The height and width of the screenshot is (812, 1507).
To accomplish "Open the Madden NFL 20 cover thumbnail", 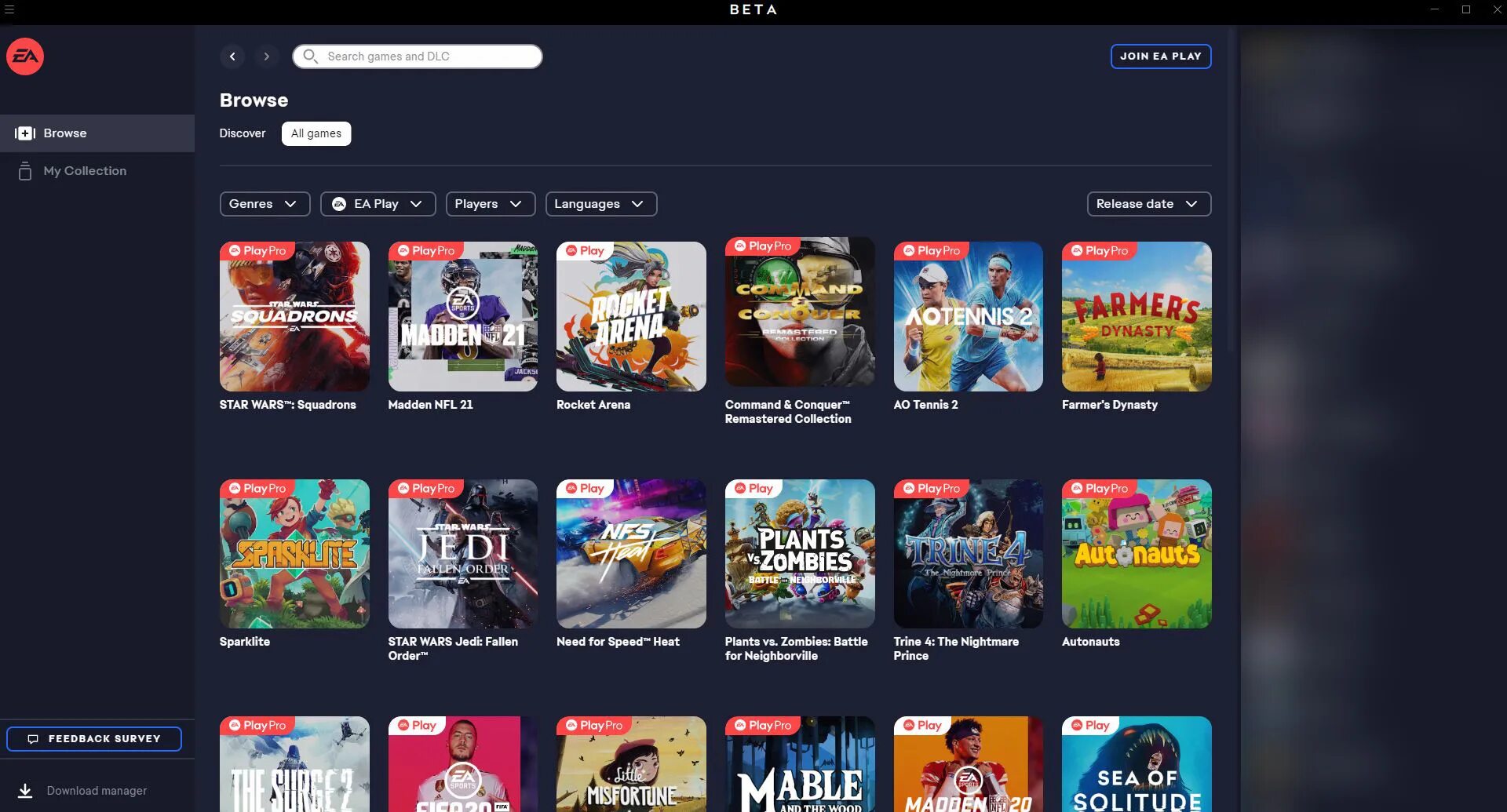I will click(x=968, y=764).
